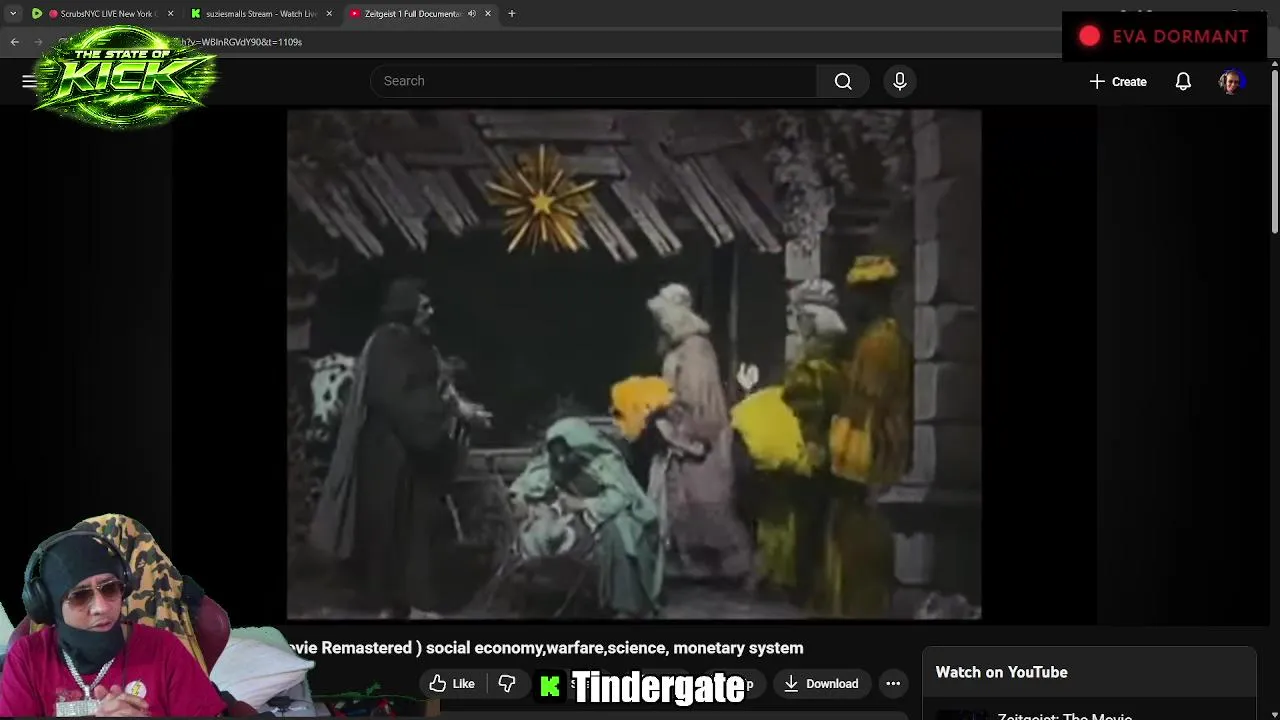The width and height of the screenshot is (1280, 720).
Task: Go back to the previous page
Action: pos(15,42)
